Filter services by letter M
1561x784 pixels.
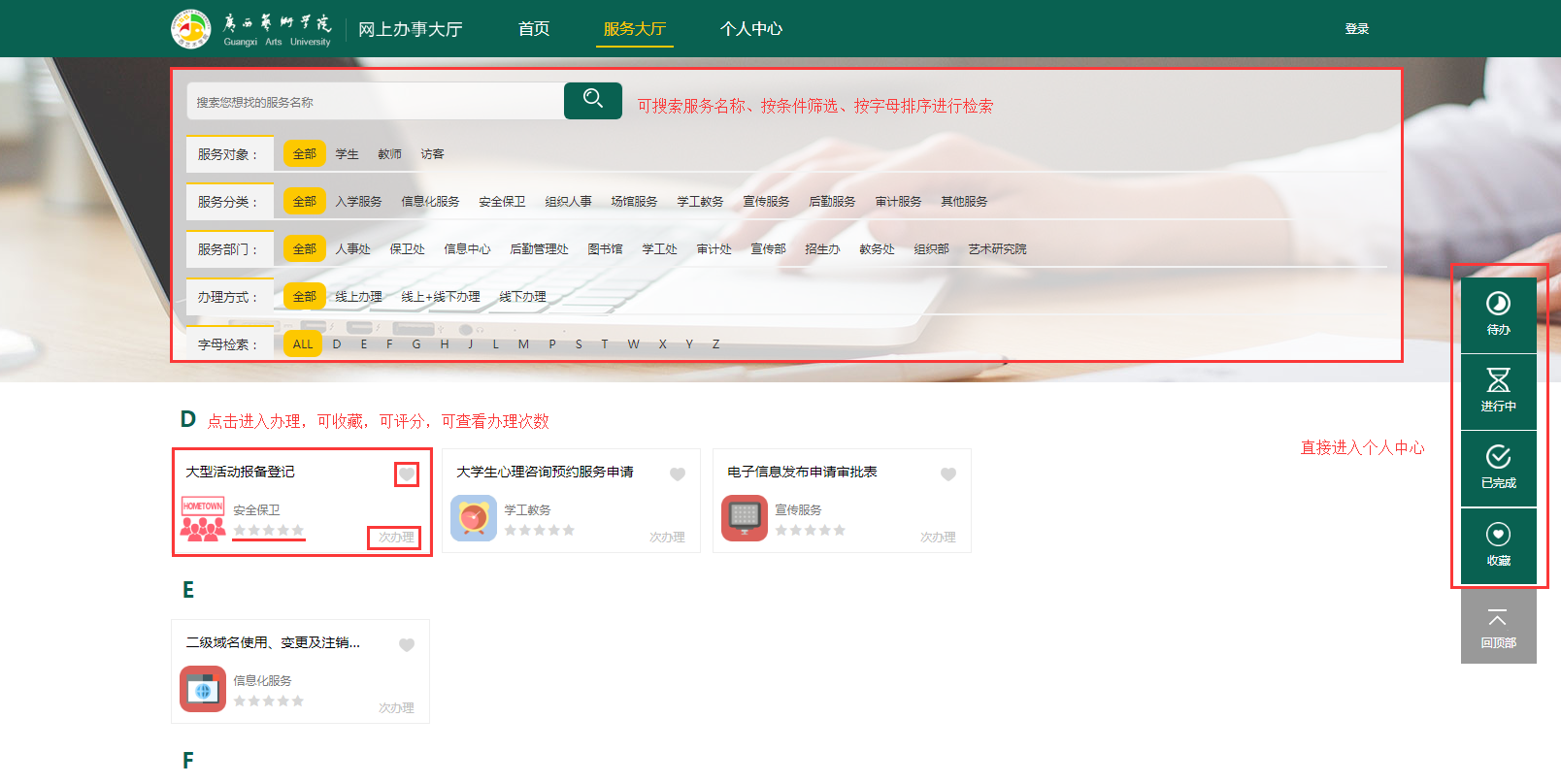524,343
